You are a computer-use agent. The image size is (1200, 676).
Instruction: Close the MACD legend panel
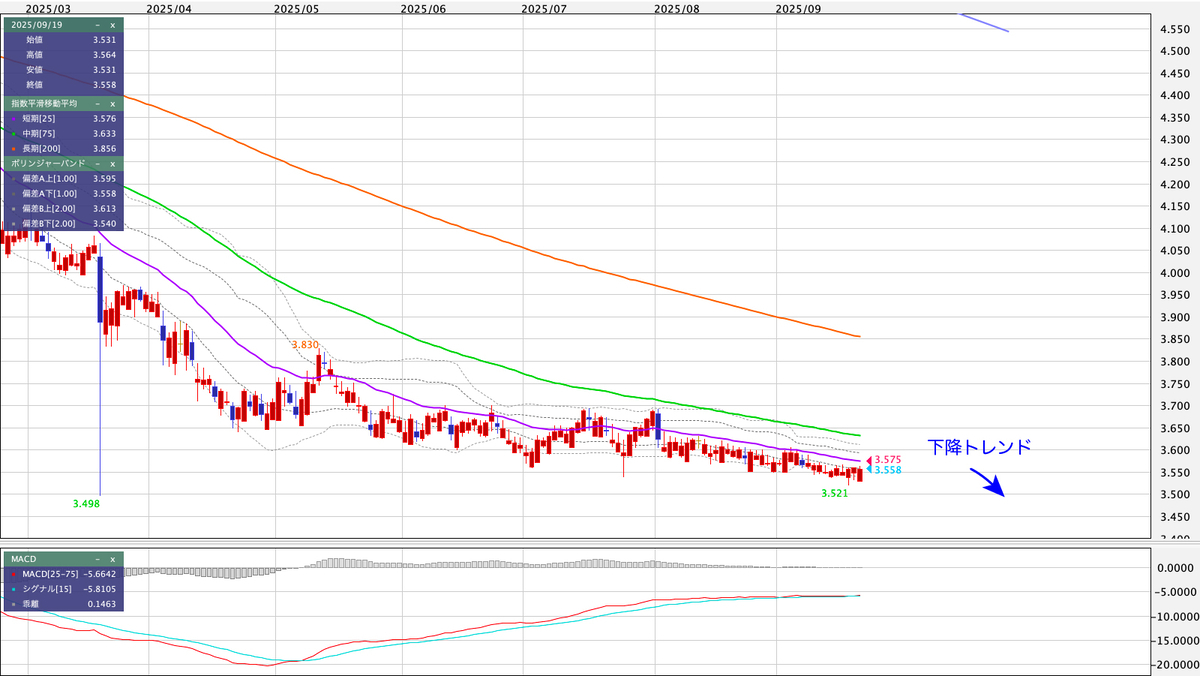click(x=112, y=559)
